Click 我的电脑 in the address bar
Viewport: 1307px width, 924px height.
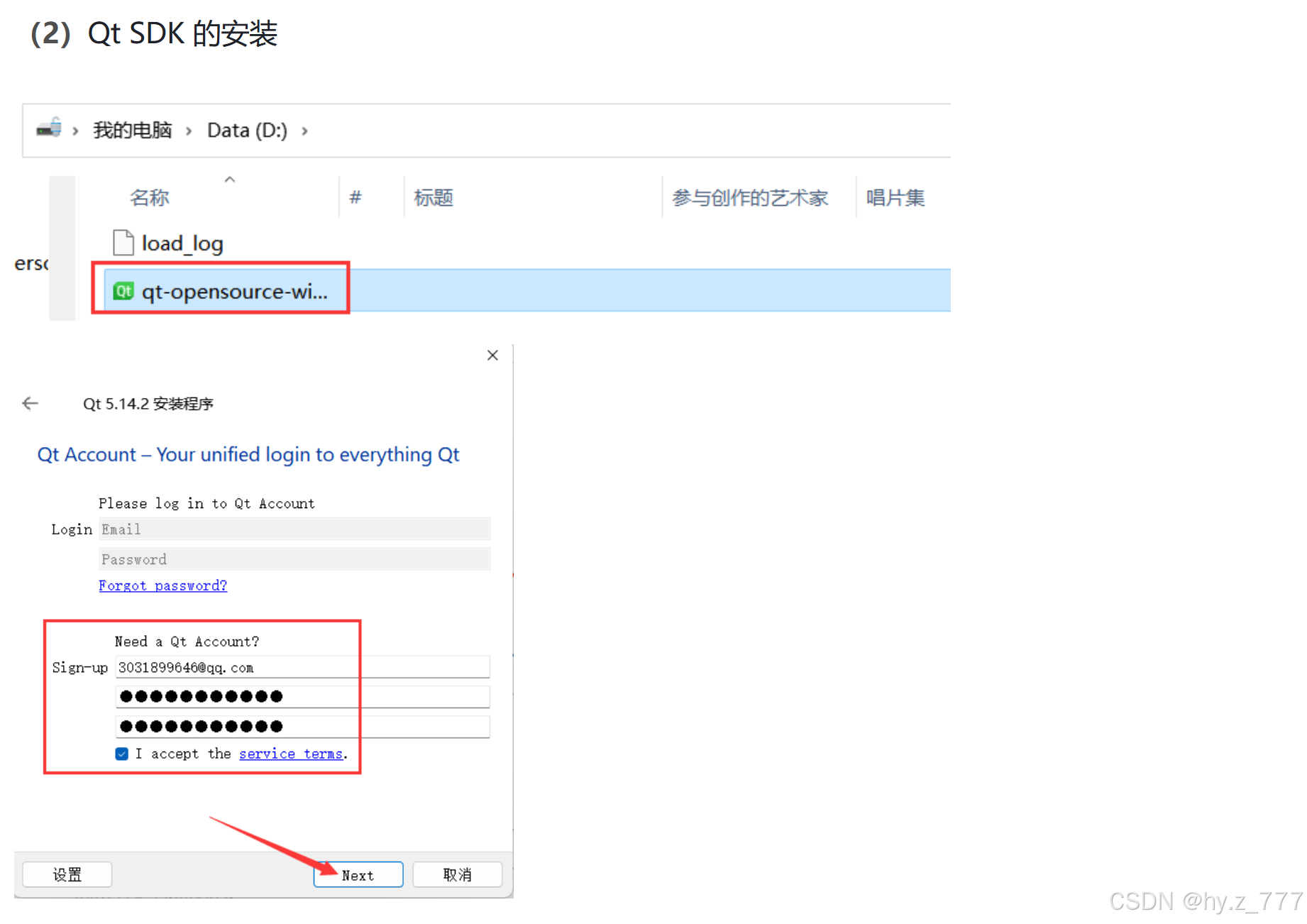133,131
